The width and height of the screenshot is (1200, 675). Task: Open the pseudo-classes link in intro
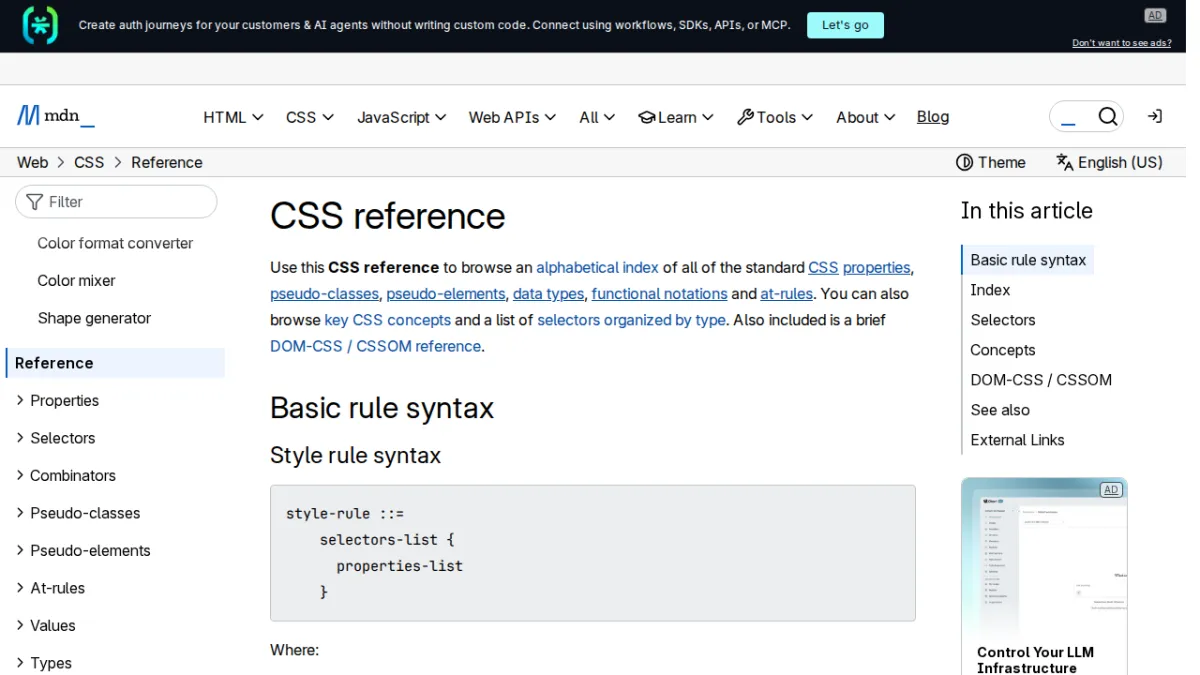click(325, 294)
